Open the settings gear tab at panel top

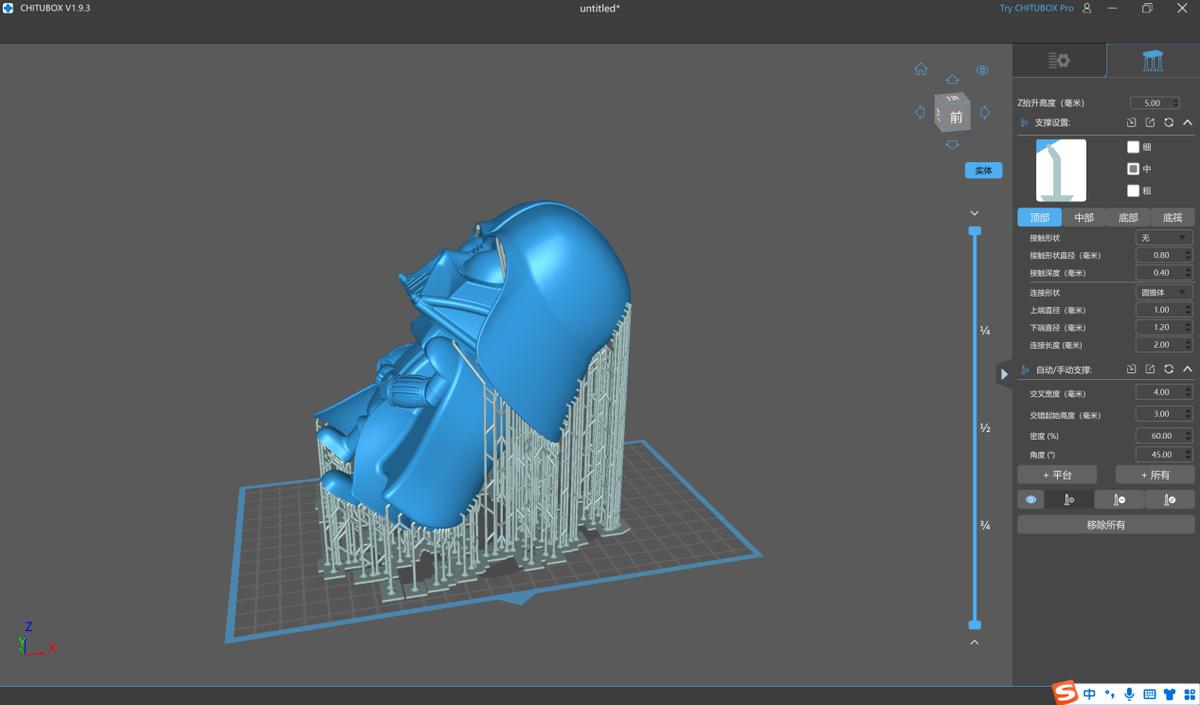click(x=1059, y=60)
